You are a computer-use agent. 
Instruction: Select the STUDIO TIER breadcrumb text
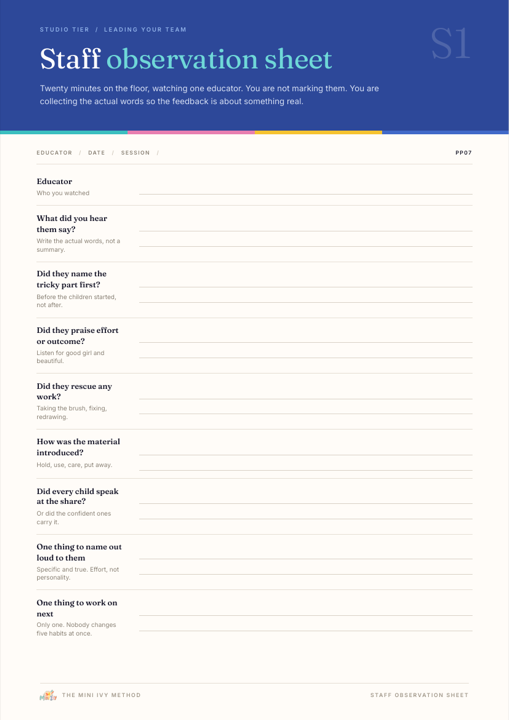64,29
